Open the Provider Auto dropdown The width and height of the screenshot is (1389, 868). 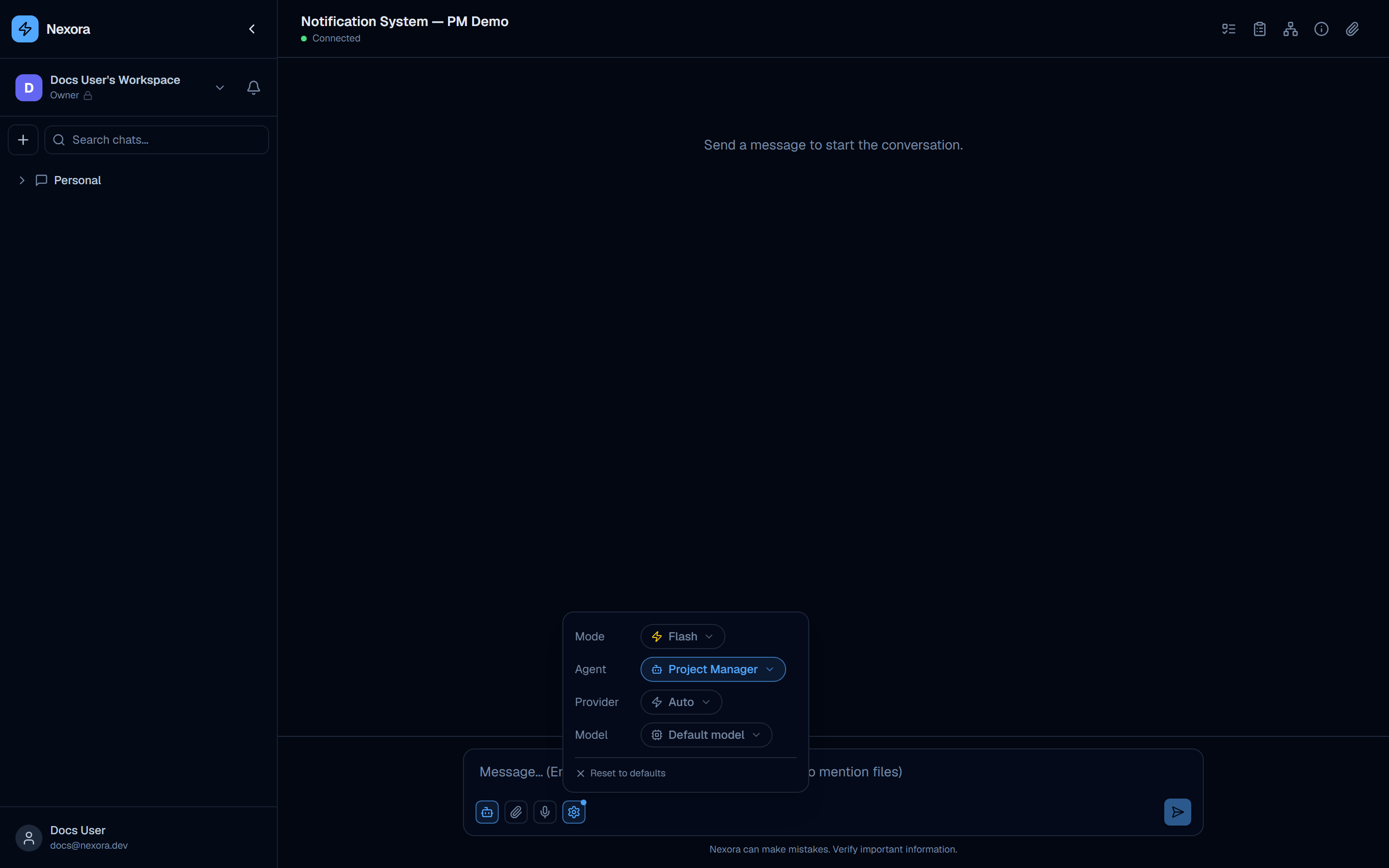point(681,702)
